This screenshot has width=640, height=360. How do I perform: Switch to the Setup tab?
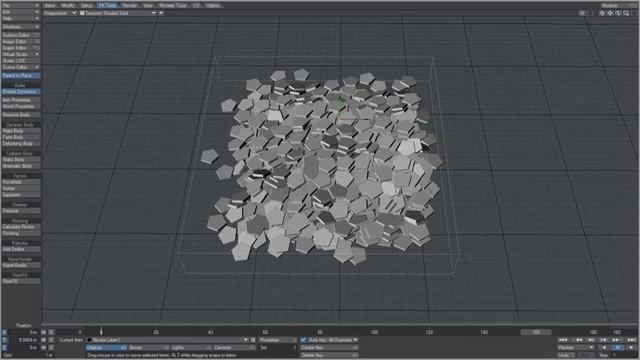(86, 6)
